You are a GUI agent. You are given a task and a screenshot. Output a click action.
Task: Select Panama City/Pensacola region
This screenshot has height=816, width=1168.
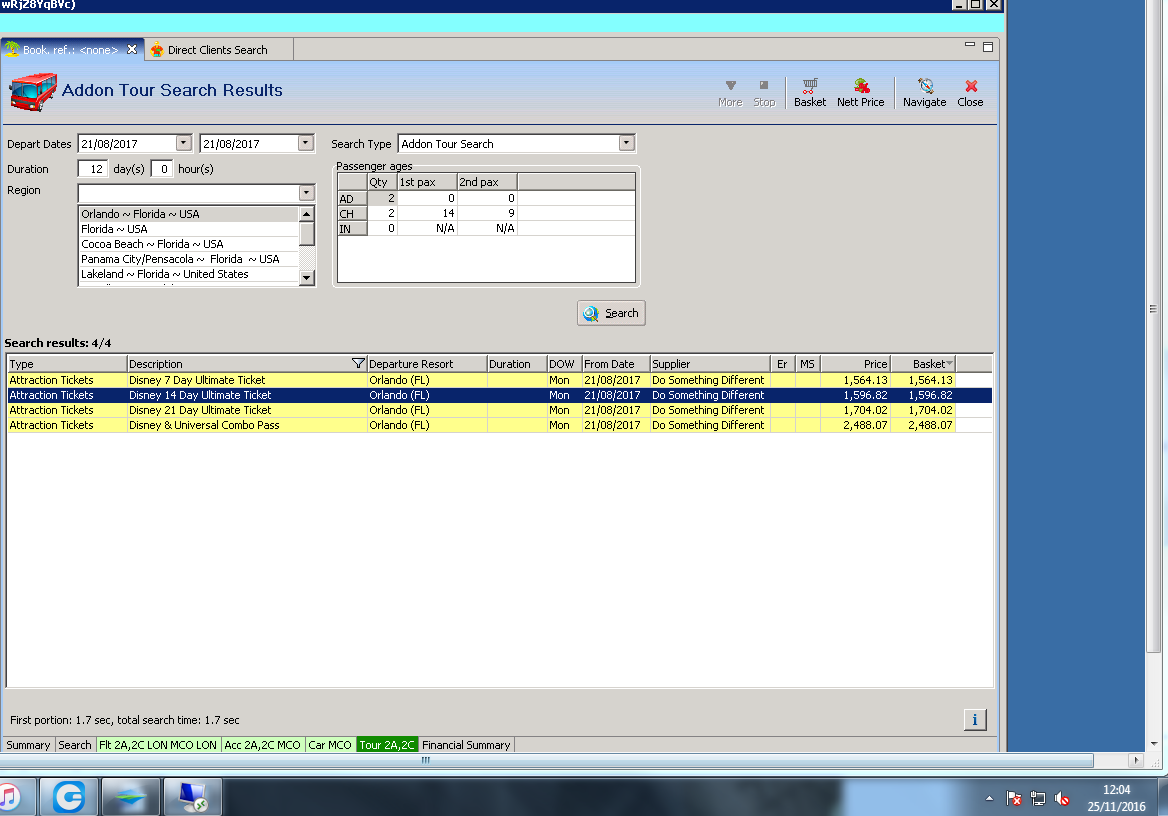188,259
